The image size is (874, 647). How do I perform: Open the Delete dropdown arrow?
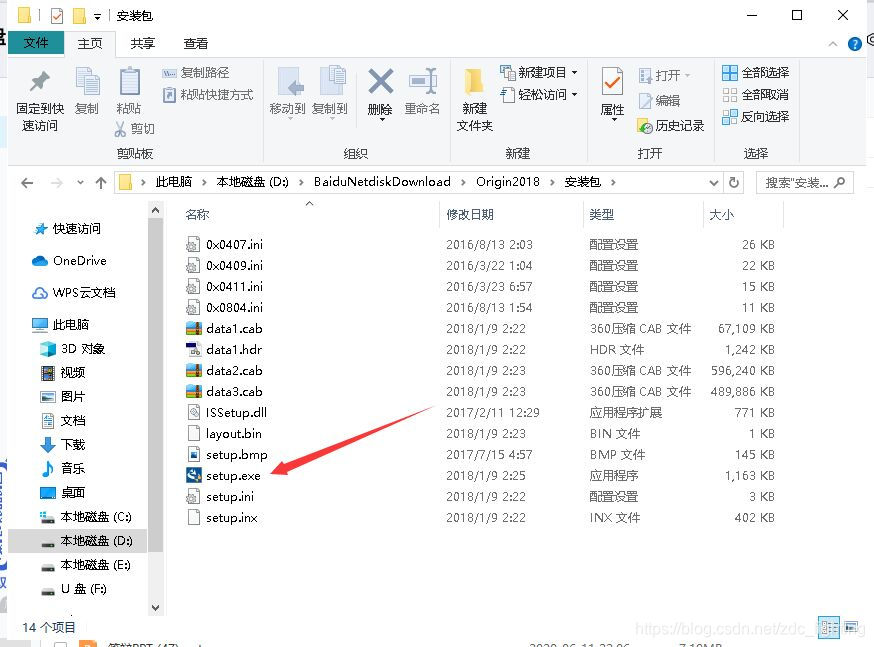pyautogui.click(x=382, y=119)
